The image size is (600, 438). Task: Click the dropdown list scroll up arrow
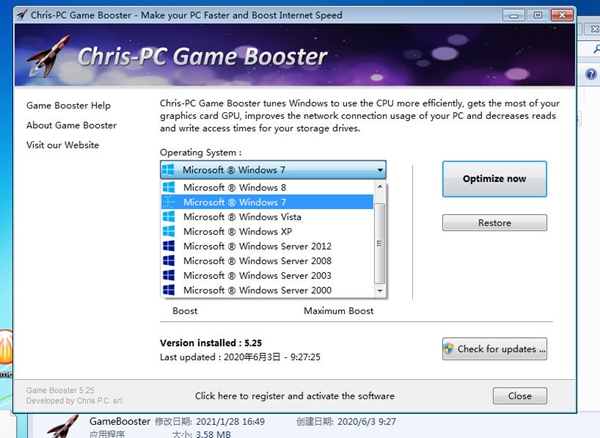pos(380,186)
